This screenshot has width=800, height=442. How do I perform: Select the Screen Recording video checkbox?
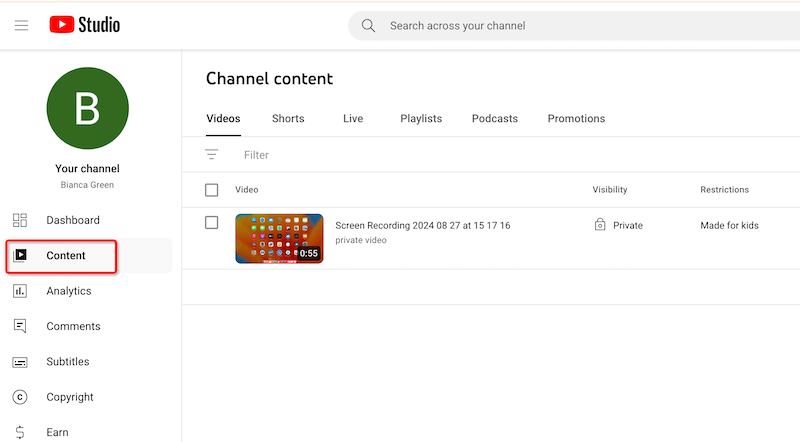211,223
